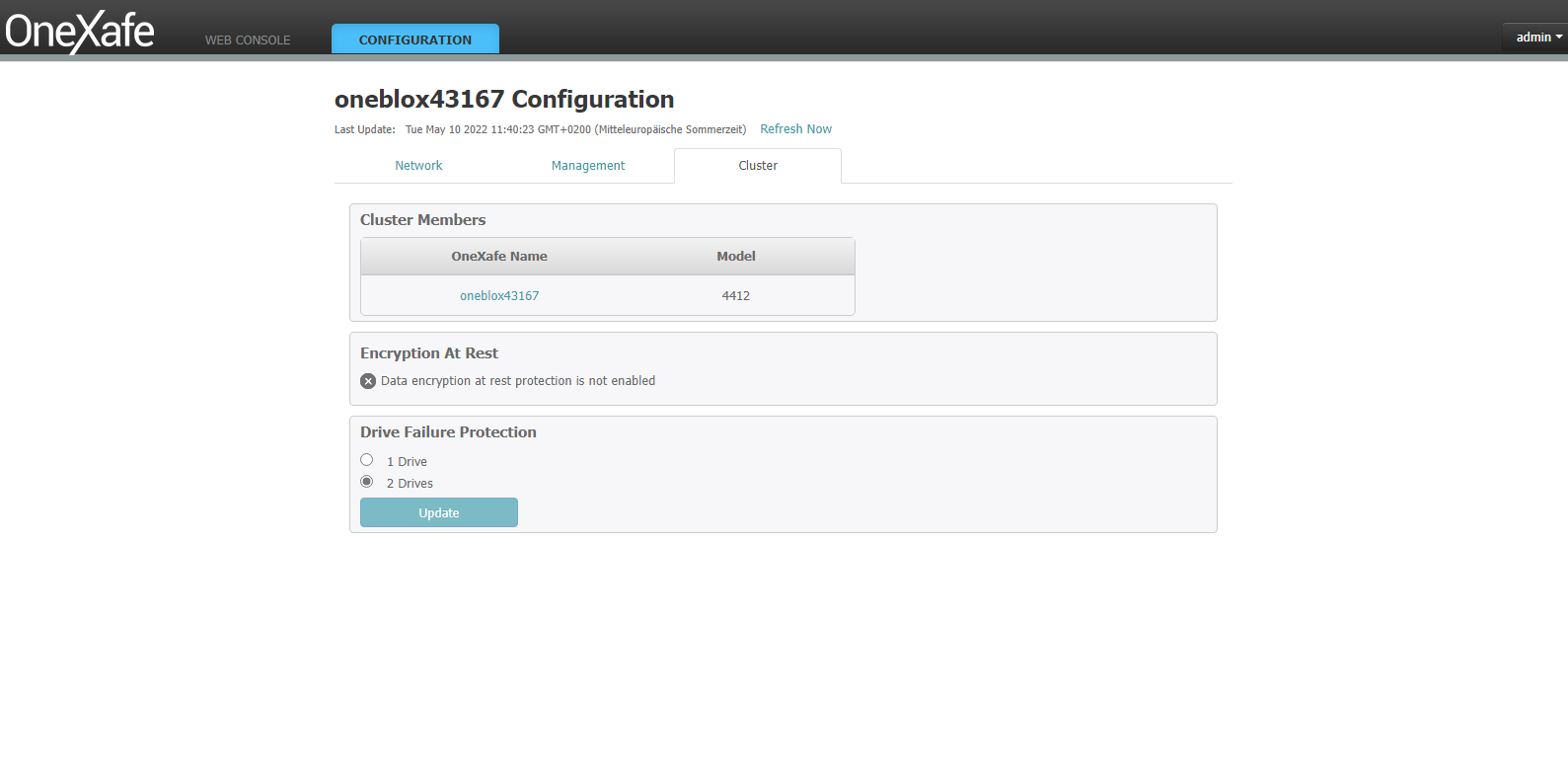Click the 1 Drive option label
1568x776 pixels.
pos(407,462)
